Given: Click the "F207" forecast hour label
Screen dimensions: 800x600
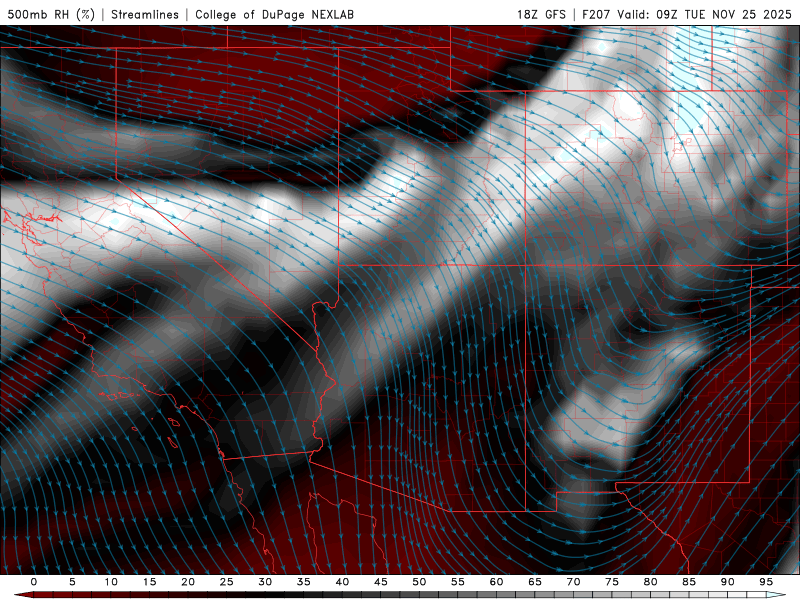Looking at the screenshot, I should pos(596,14).
